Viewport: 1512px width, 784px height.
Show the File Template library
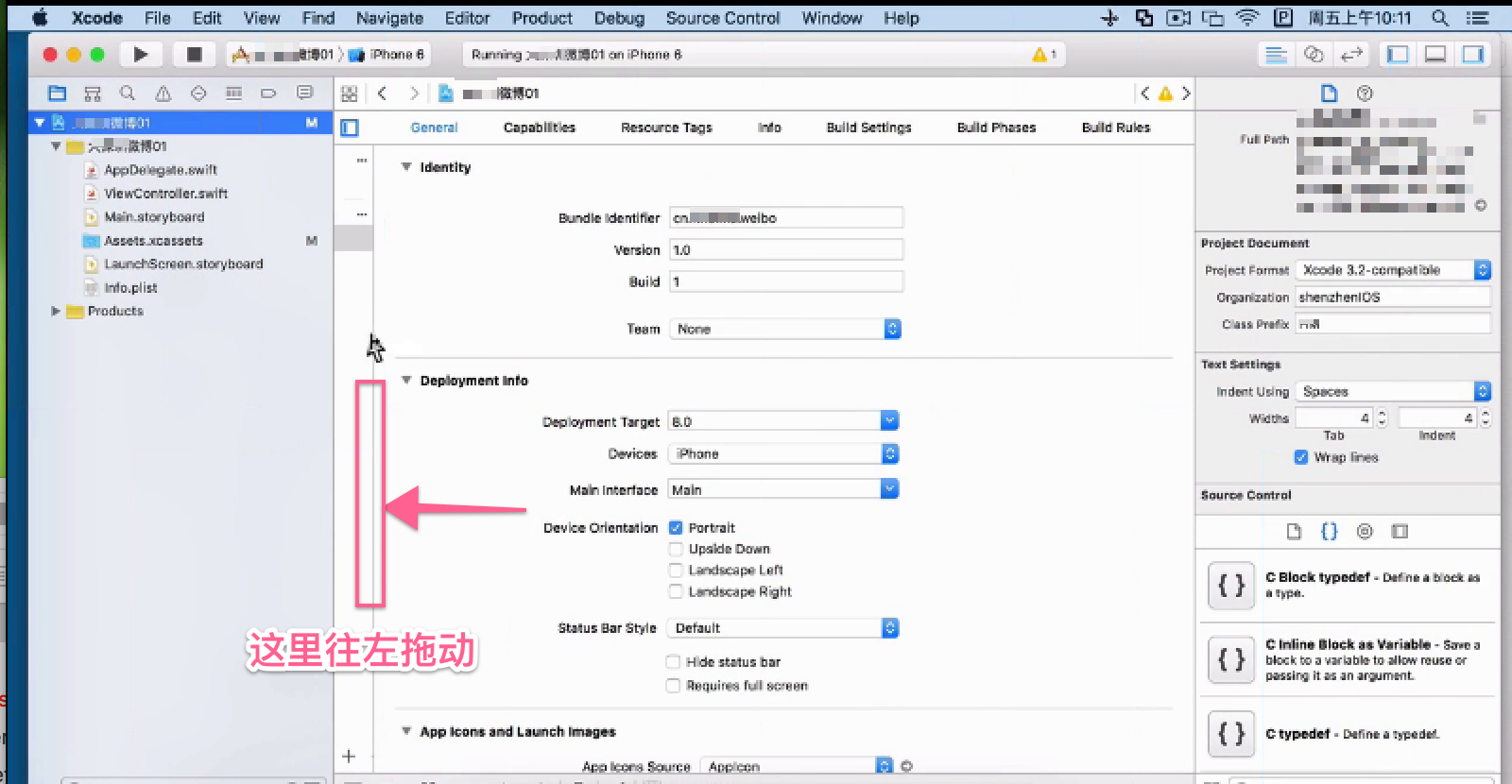[x=1294, y=532]
